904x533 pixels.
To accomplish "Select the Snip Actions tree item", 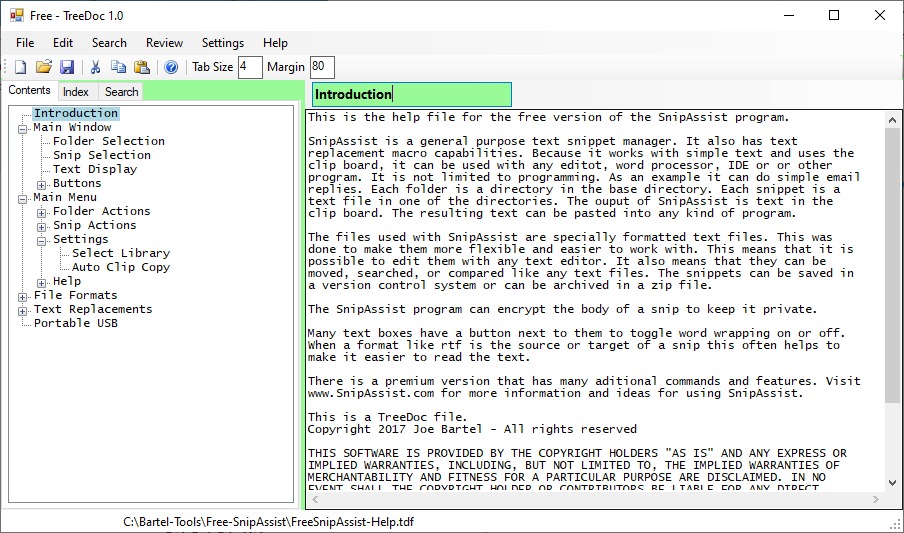I will pos(95,225).
